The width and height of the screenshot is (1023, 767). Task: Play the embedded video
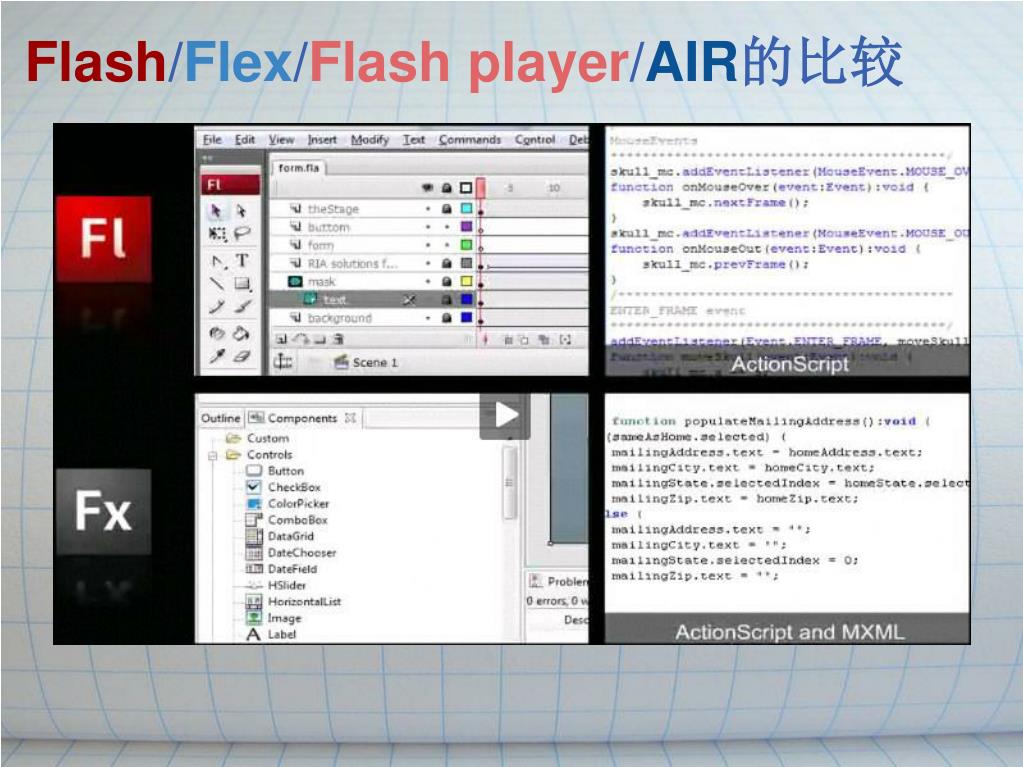(504, 415)
